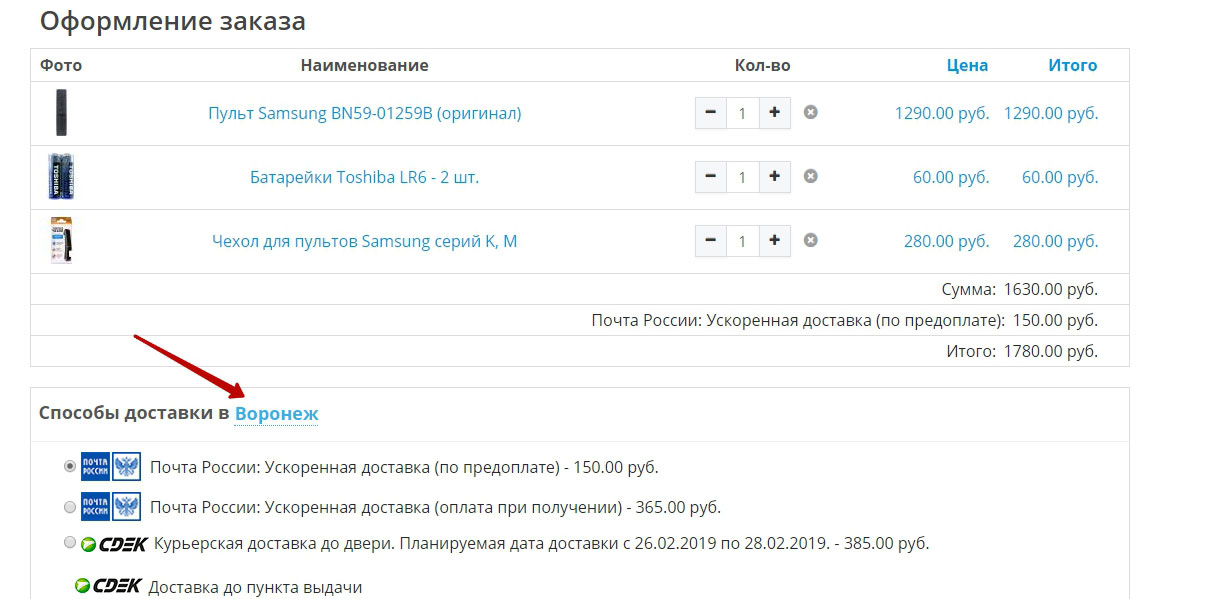Select CDEK courier delivery to door option
The height and width of the screenshot is (599, 1206).
pos(69,543)
